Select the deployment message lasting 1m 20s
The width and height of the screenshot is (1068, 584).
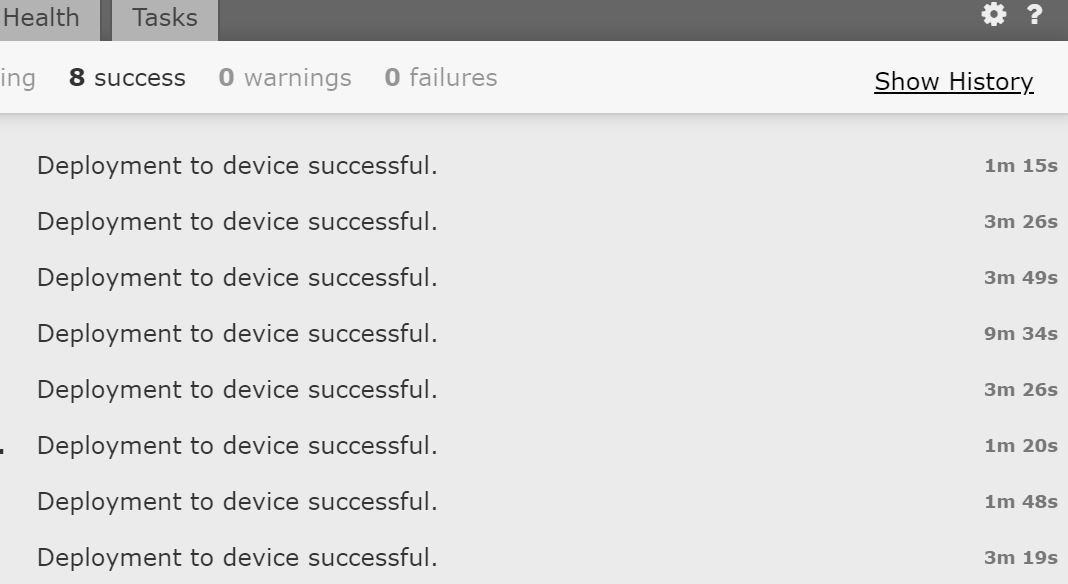click(x=237, y=446)
